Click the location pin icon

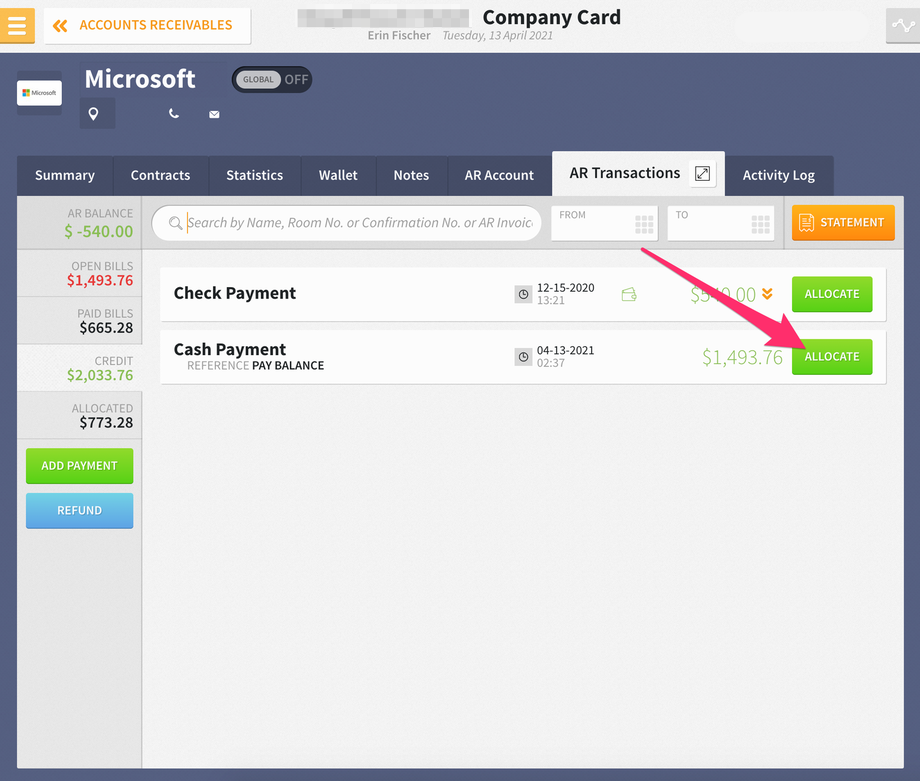93,114
